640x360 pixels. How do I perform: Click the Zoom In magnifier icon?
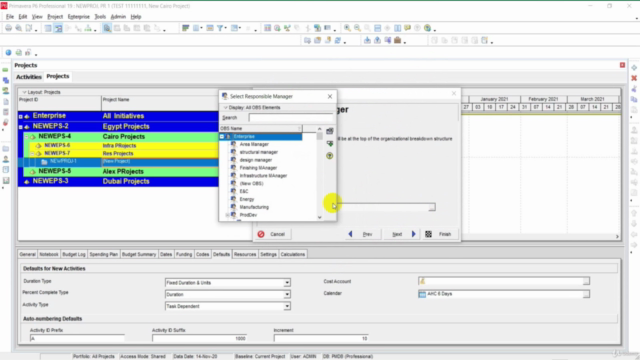pos(347,28)
